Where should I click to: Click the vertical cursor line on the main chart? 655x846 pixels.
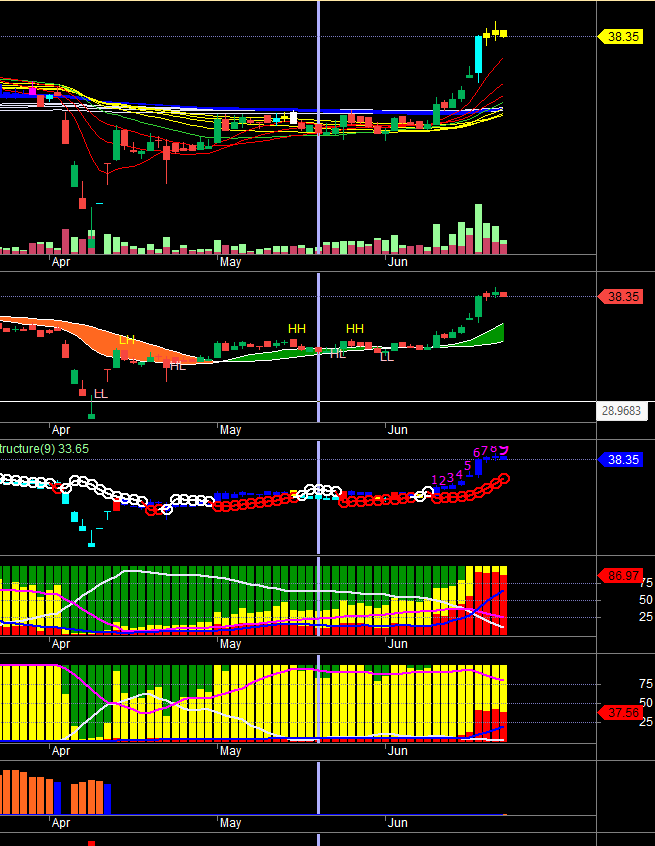318,127
